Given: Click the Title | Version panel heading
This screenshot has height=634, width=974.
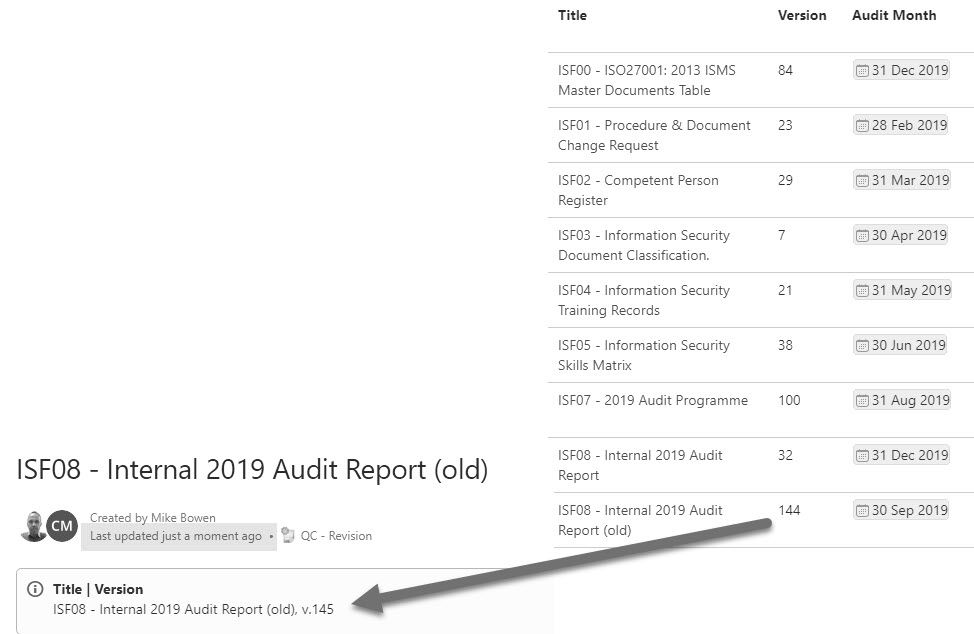Looking at the screenshot, I should click(x=98, y=589).
